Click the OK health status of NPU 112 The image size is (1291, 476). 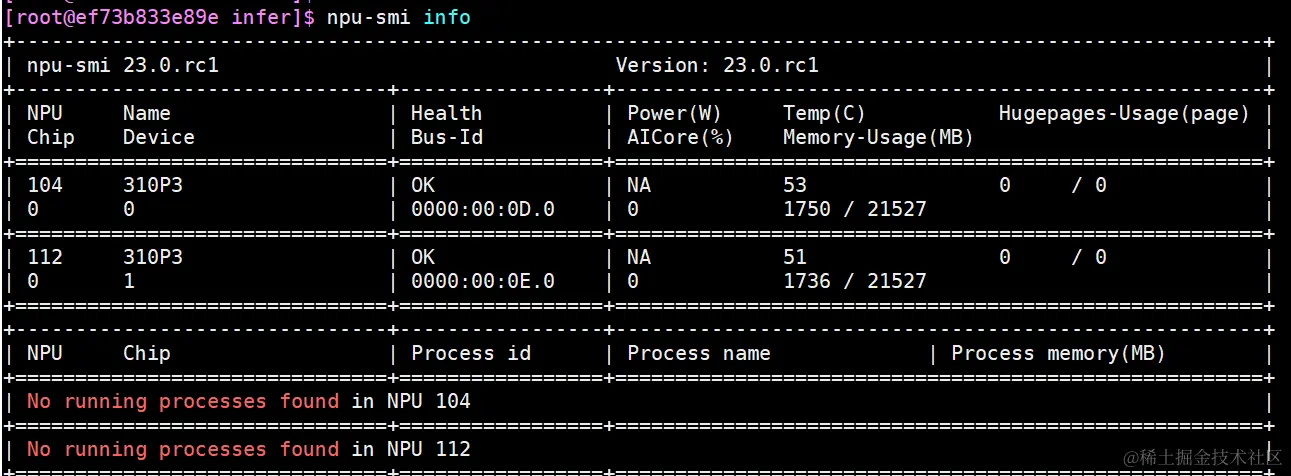(x=423, y=257)
